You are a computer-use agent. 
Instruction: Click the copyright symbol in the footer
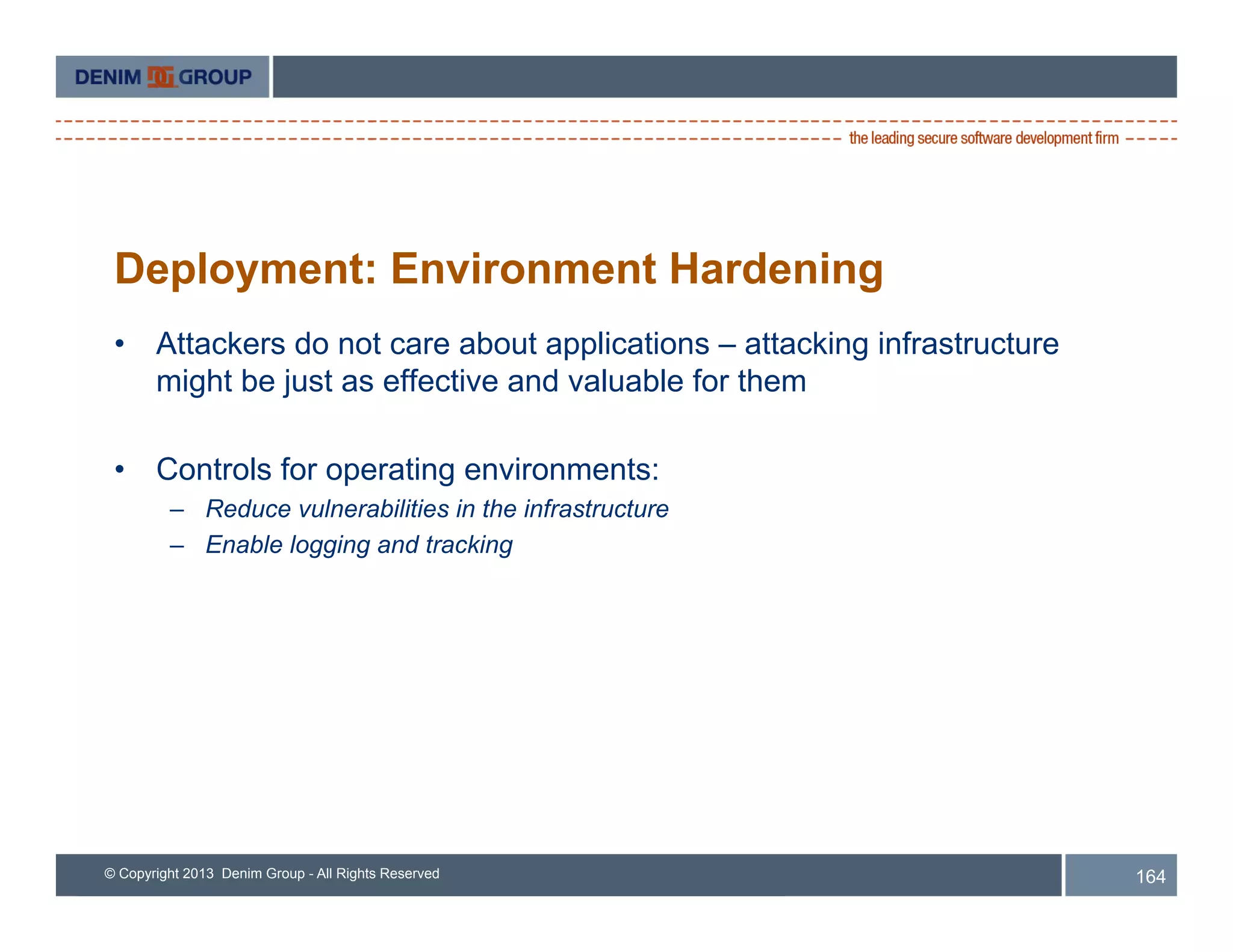coord(110,874)
